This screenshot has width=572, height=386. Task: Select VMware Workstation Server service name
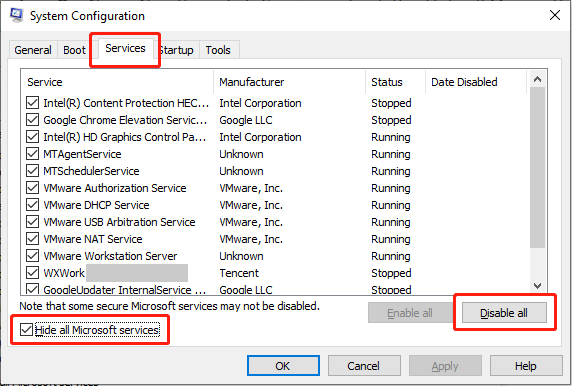coord(110,256)
